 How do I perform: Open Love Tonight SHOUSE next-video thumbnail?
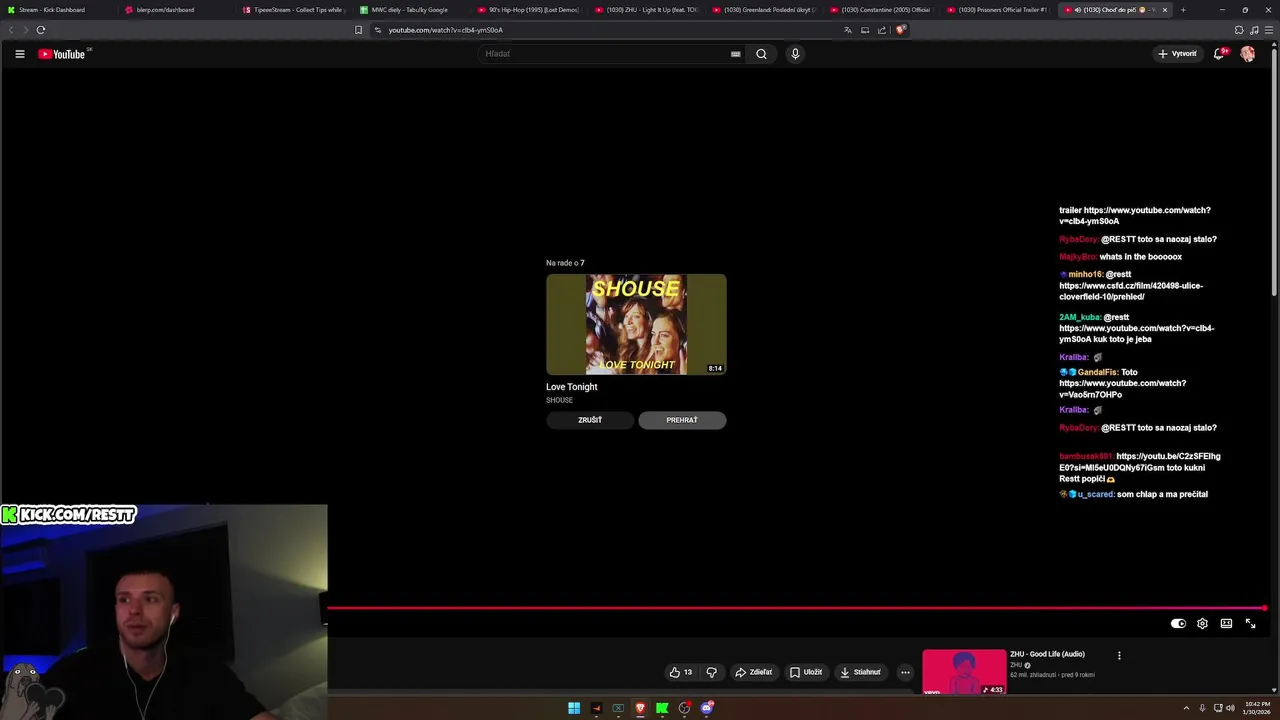(x=636, y=324)
